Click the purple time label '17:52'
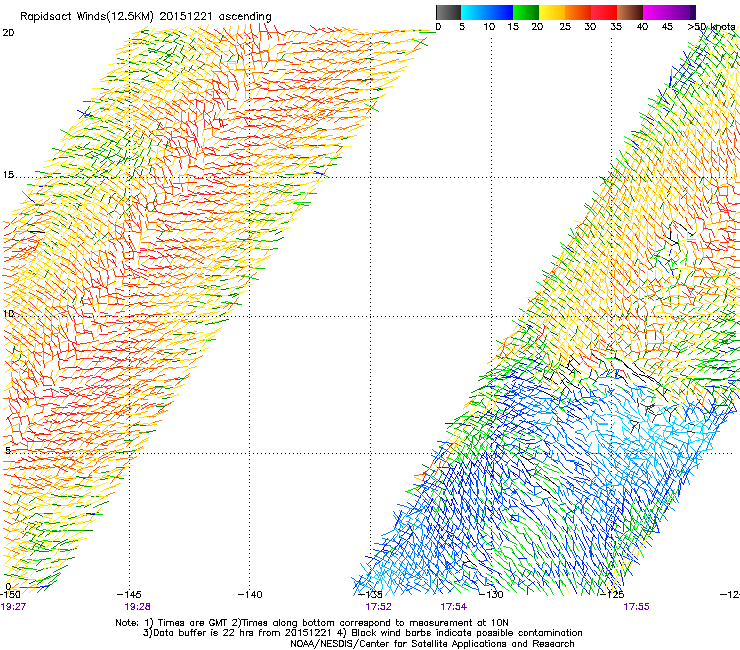Screen dimensions: 740x650 point(378,607)
